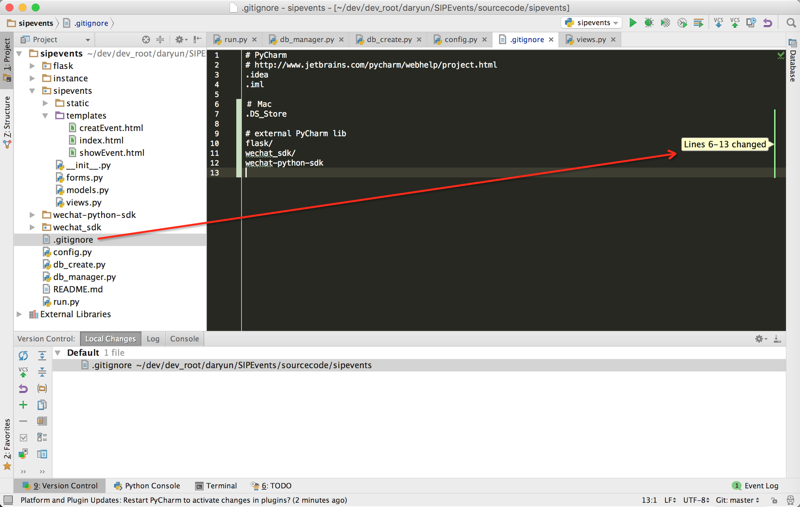Close the .gitignore editor tab
Image resolution: width=800 pixels, height=507 pixels.
[551, 39]
